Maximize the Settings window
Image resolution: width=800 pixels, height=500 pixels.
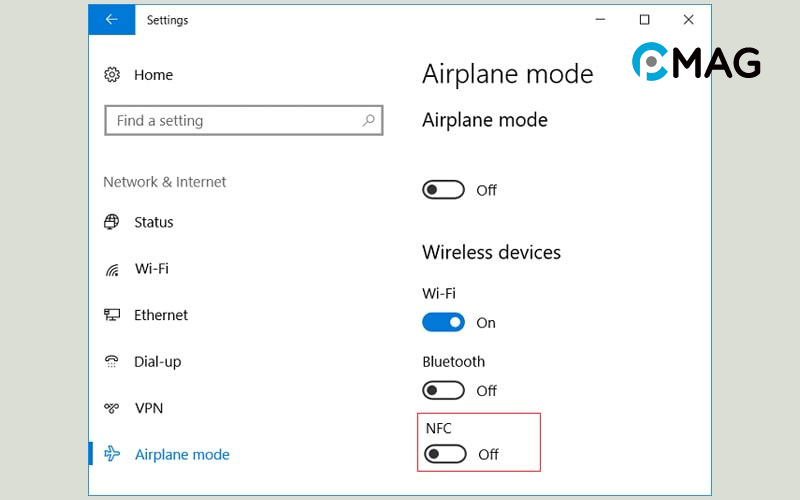pos(644,19)
